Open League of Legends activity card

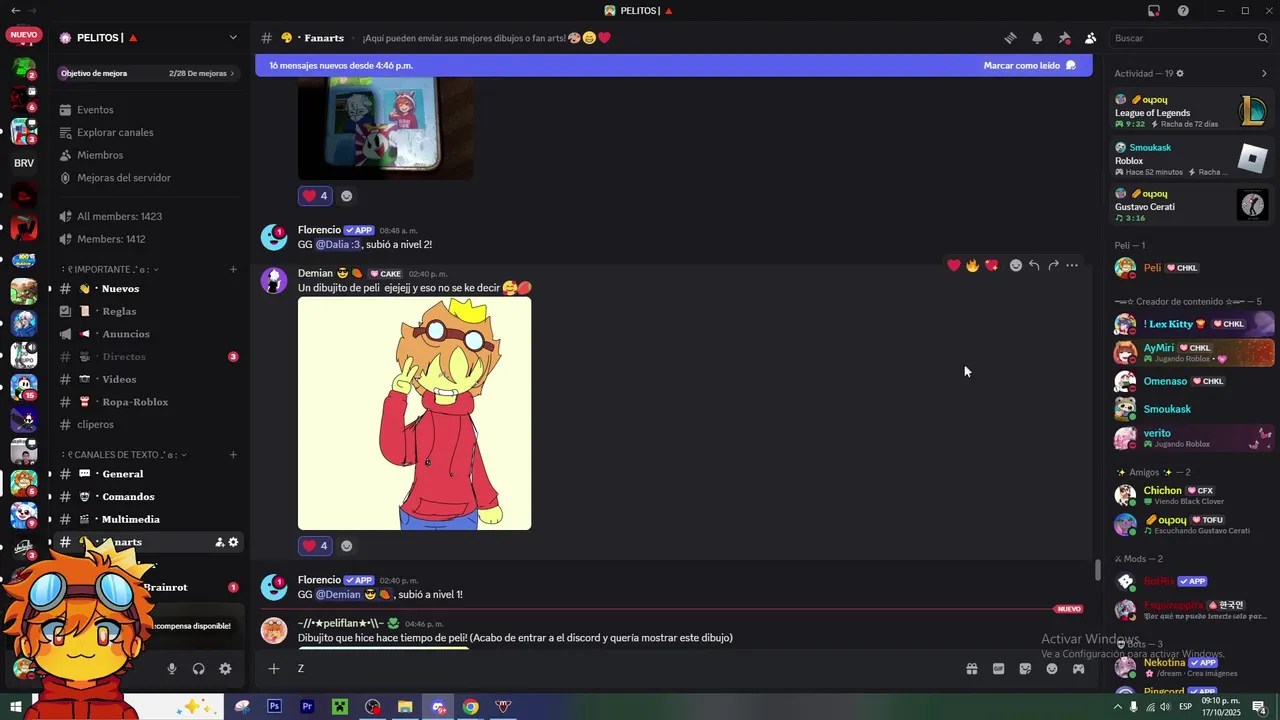point(1192,112)
